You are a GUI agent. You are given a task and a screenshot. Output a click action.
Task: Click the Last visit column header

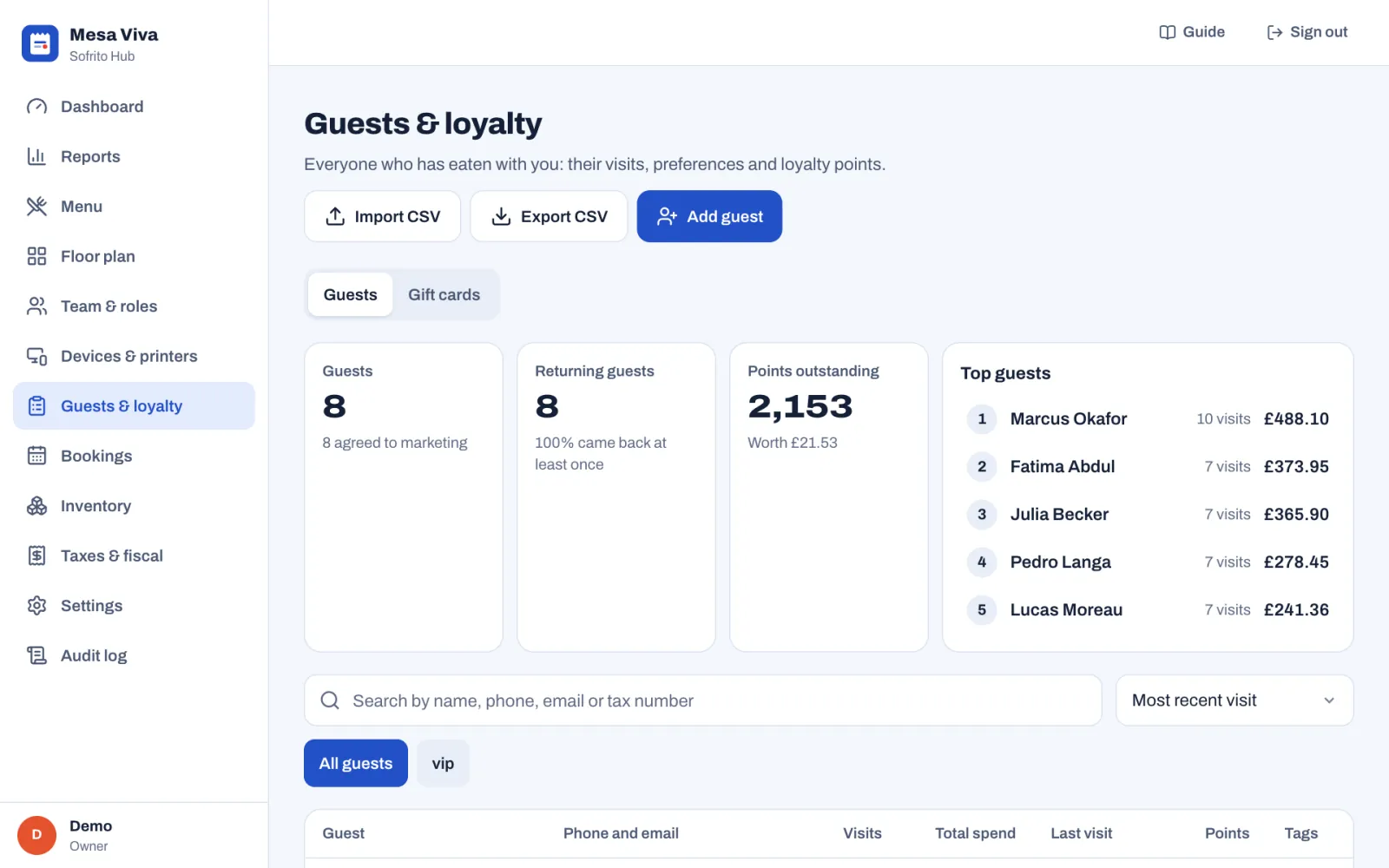(x=1081, y=833)
